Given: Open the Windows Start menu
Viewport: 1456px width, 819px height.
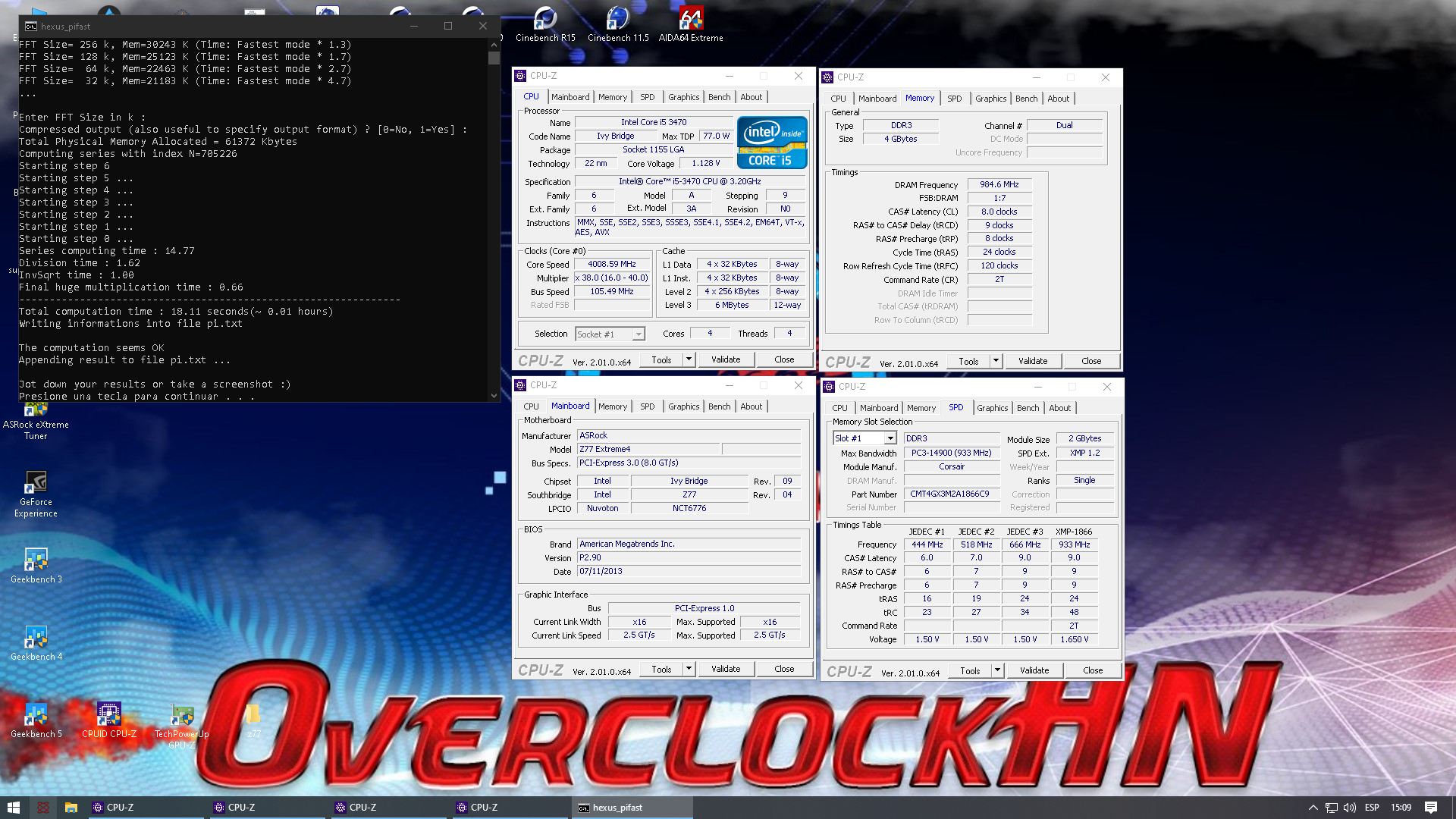Looking at the screenshot, I should tap(14, 808).
